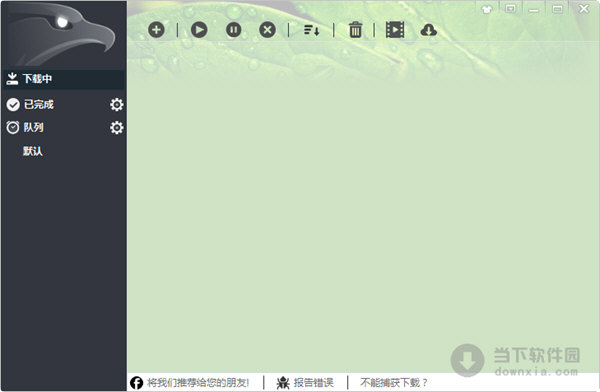Click the mini window mode icon
This screenshot has width=600, height=392.
[510, 9]
